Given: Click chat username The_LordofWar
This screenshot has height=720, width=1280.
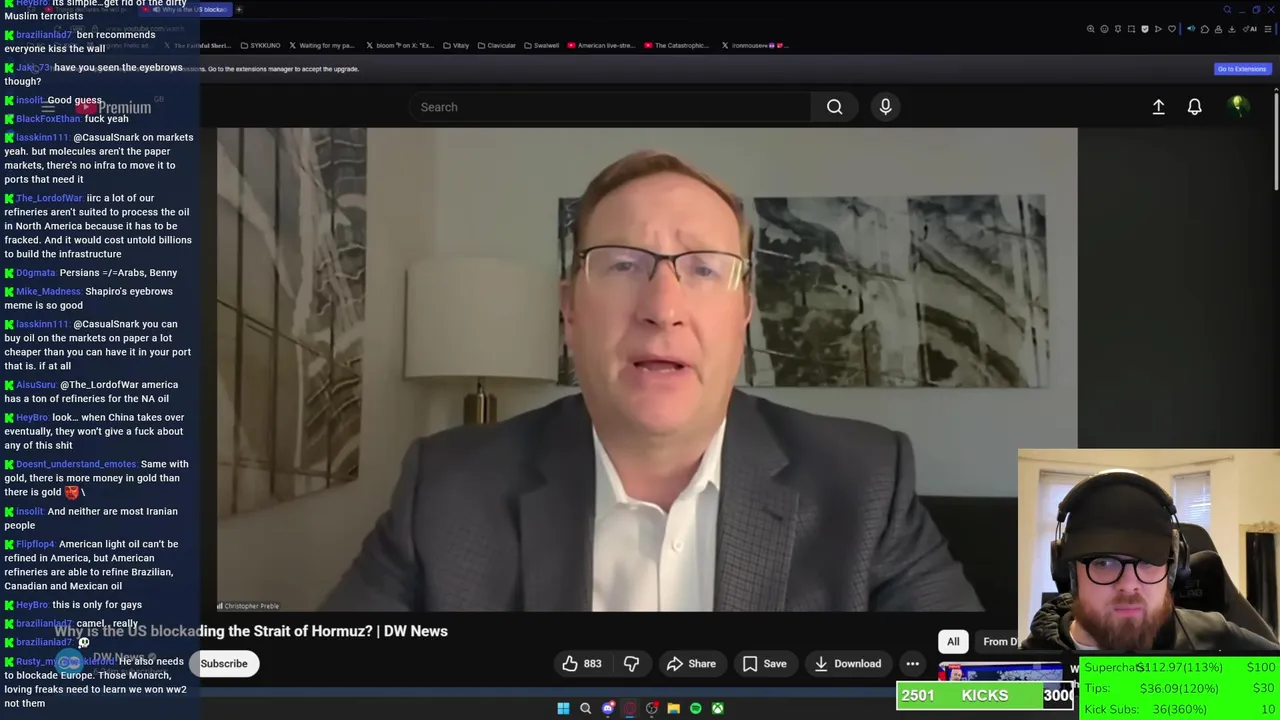Looking at the screenshot, I should (49, 198).
